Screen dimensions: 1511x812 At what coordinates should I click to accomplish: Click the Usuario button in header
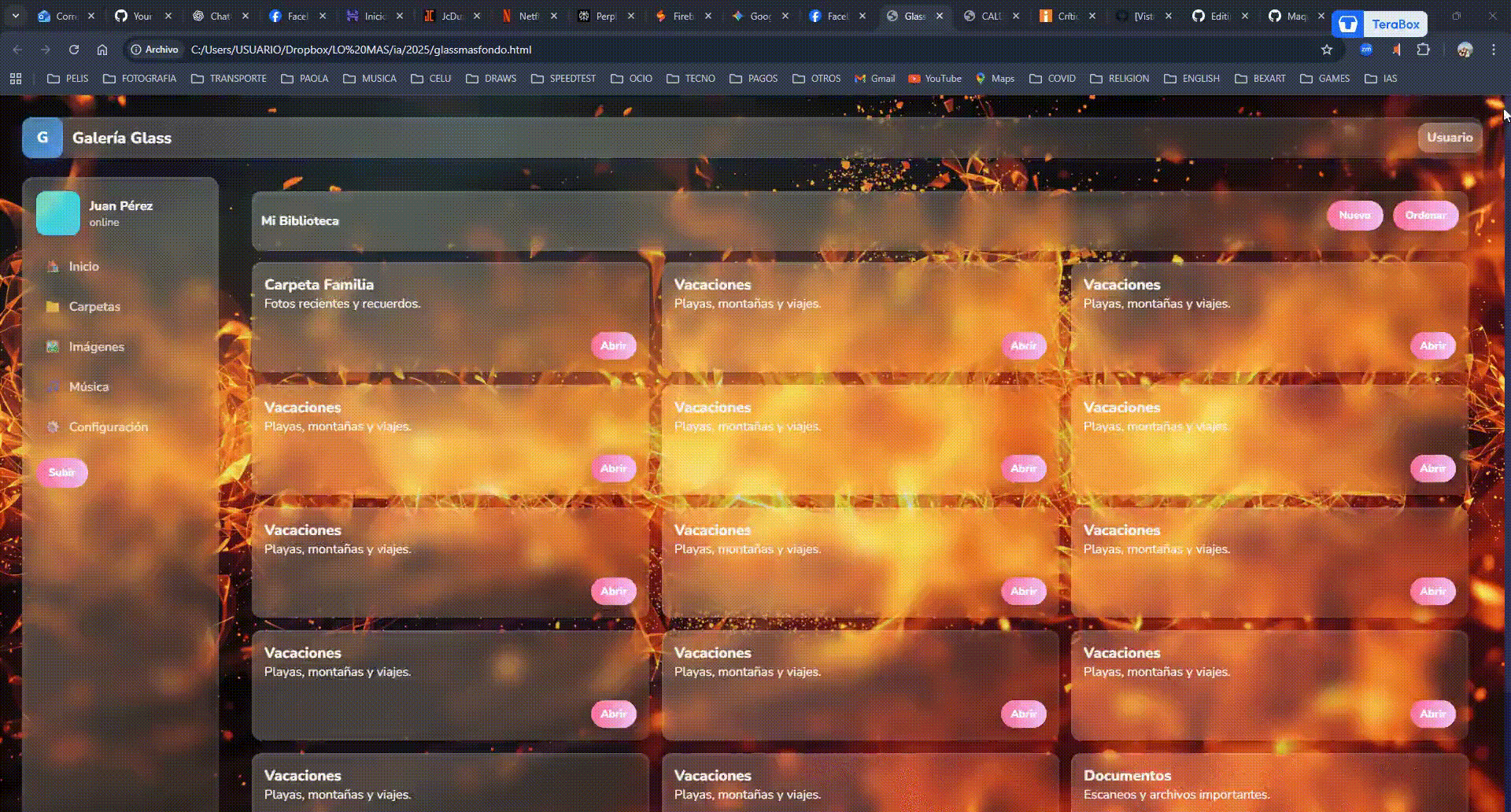coord(1449,138)
